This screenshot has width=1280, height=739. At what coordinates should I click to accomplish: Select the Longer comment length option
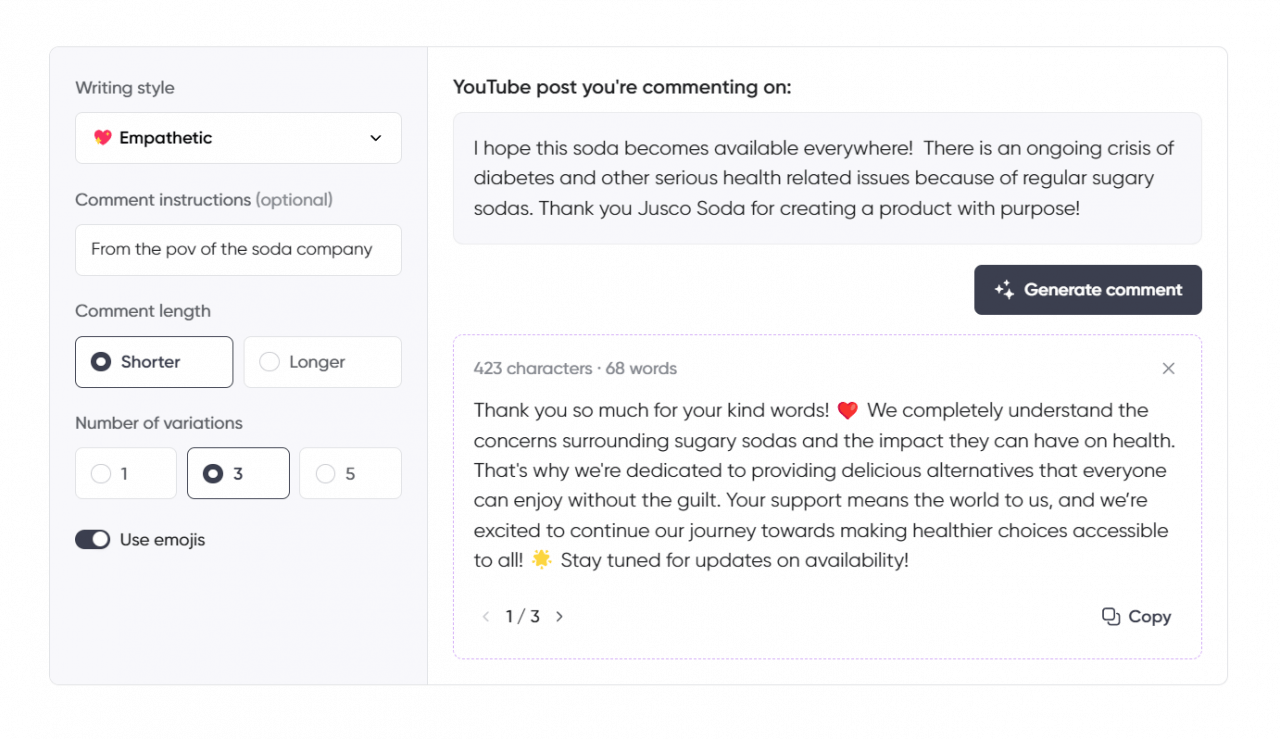[322, 362]
